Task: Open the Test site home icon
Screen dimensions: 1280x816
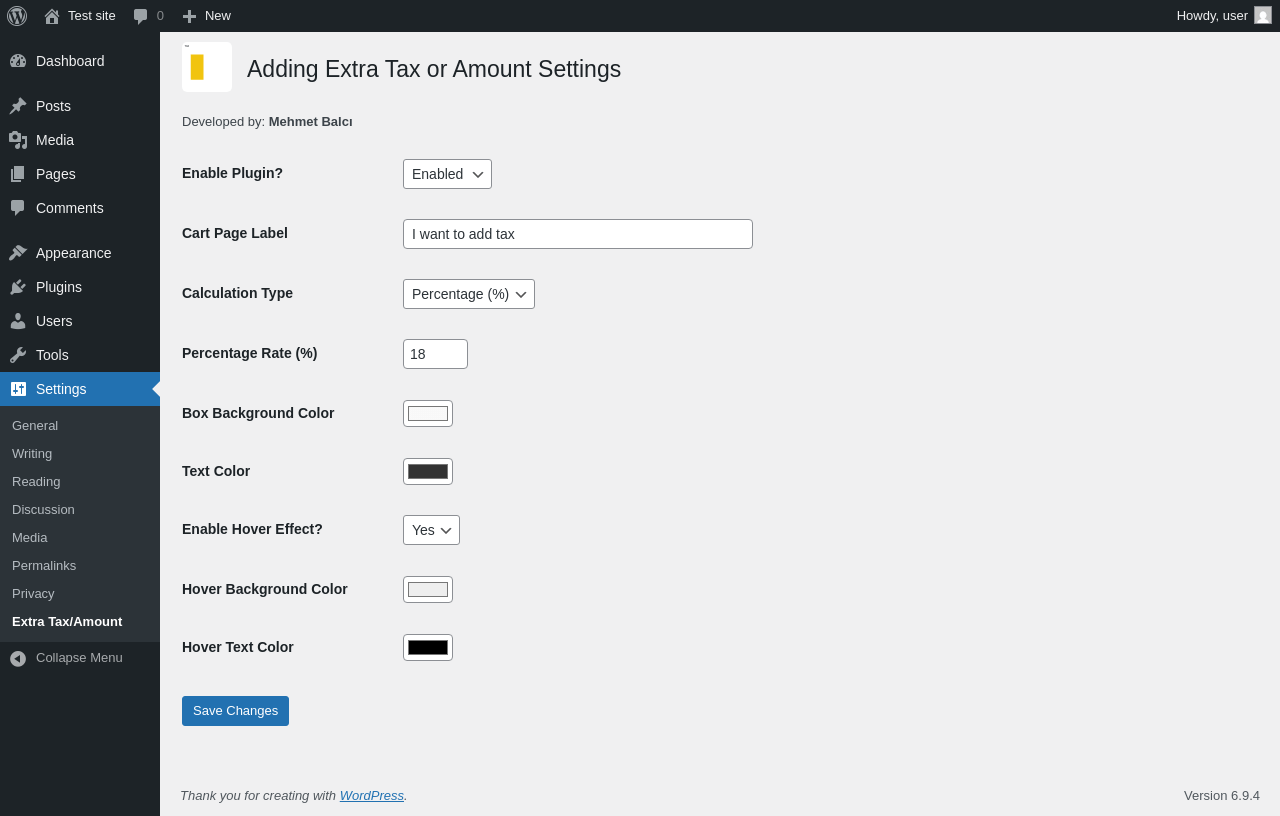Action: pos(52,16)
